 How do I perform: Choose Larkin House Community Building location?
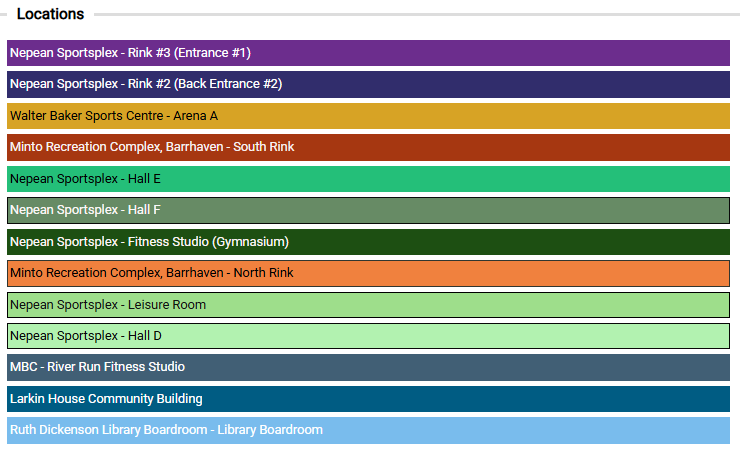point(368,399)
